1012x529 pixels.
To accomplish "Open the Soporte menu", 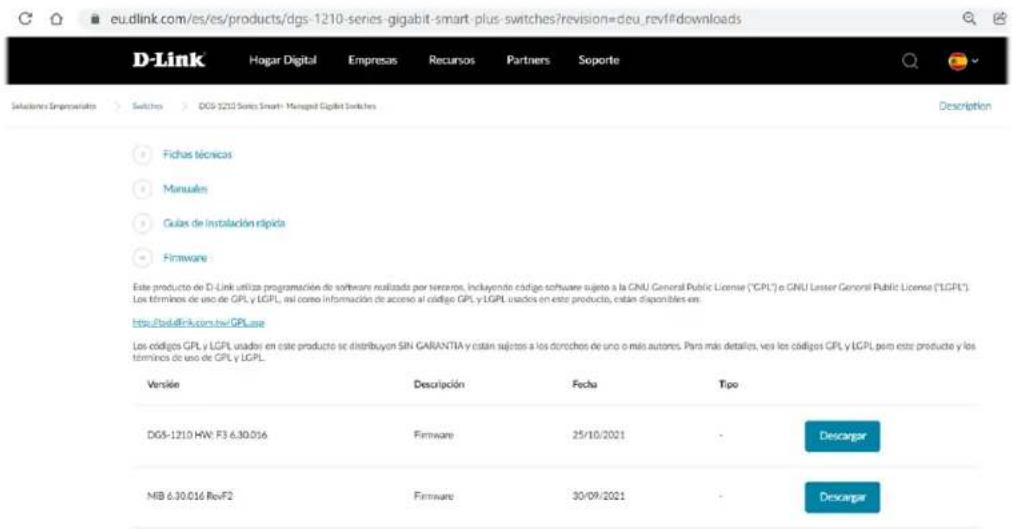I will point(598,60).
